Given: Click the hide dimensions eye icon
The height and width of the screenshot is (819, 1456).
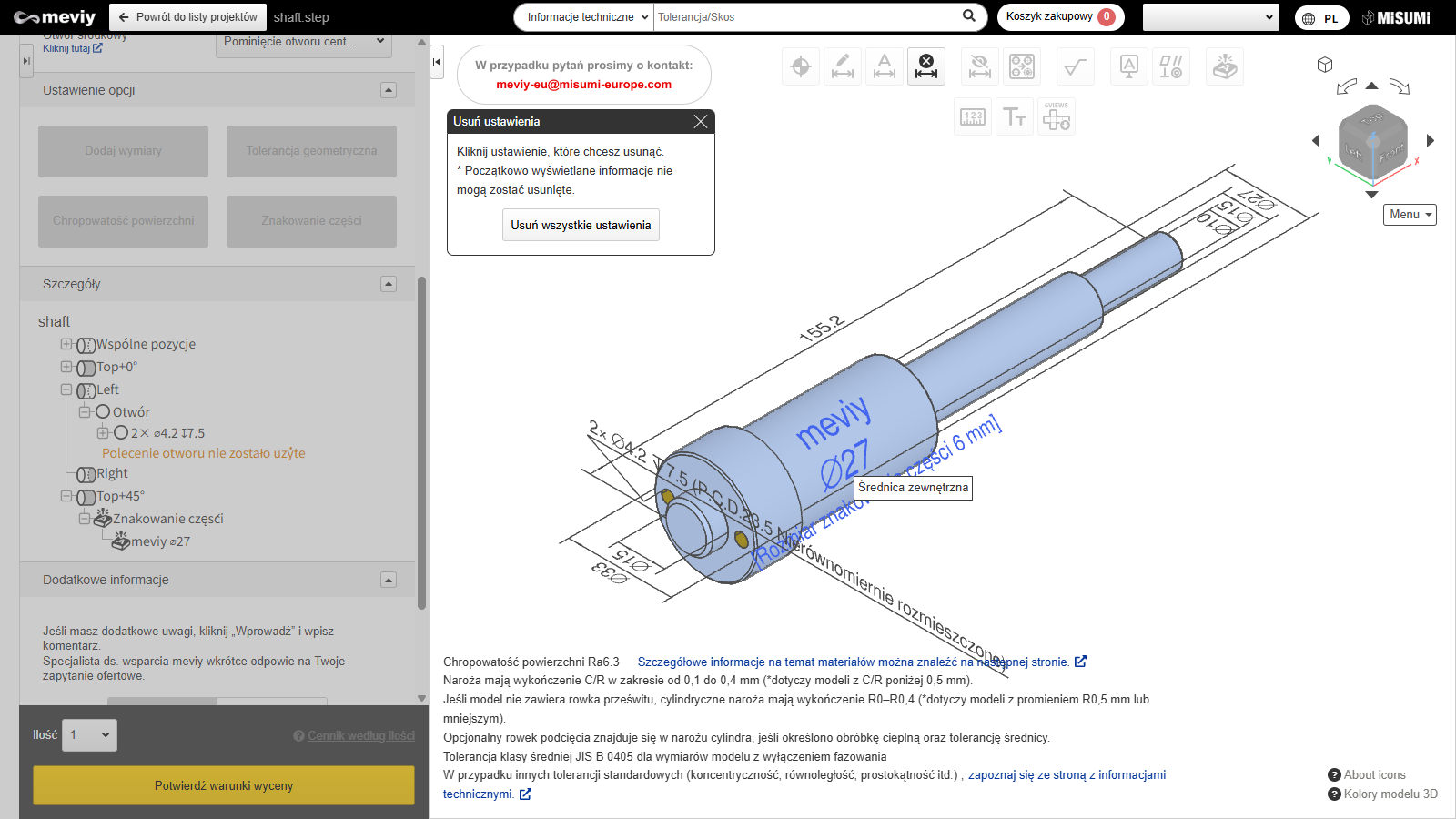Looking at the screenshot, I should [x=979, y=66].
